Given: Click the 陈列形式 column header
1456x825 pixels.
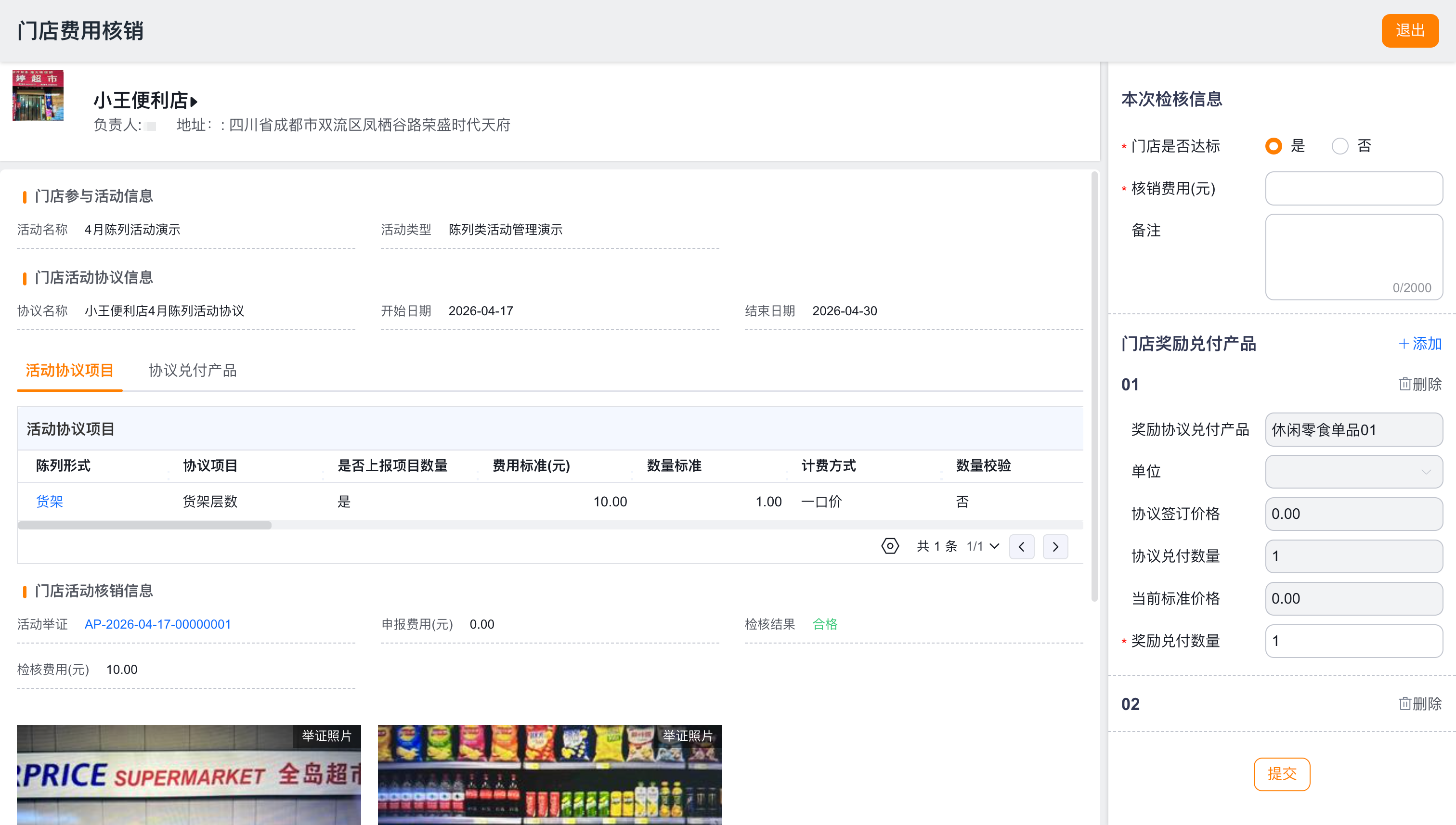Looking at the screenshot, I should pos(63,466).
